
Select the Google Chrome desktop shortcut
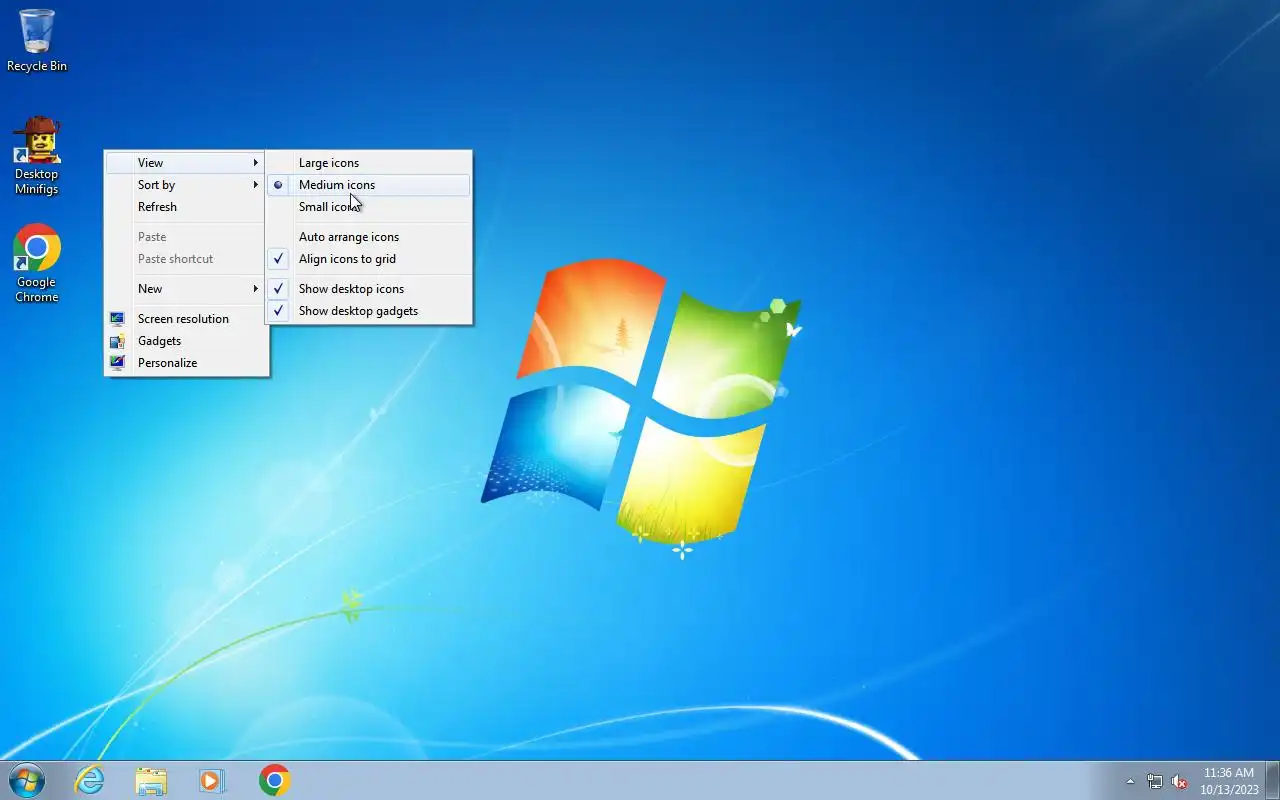37,263
